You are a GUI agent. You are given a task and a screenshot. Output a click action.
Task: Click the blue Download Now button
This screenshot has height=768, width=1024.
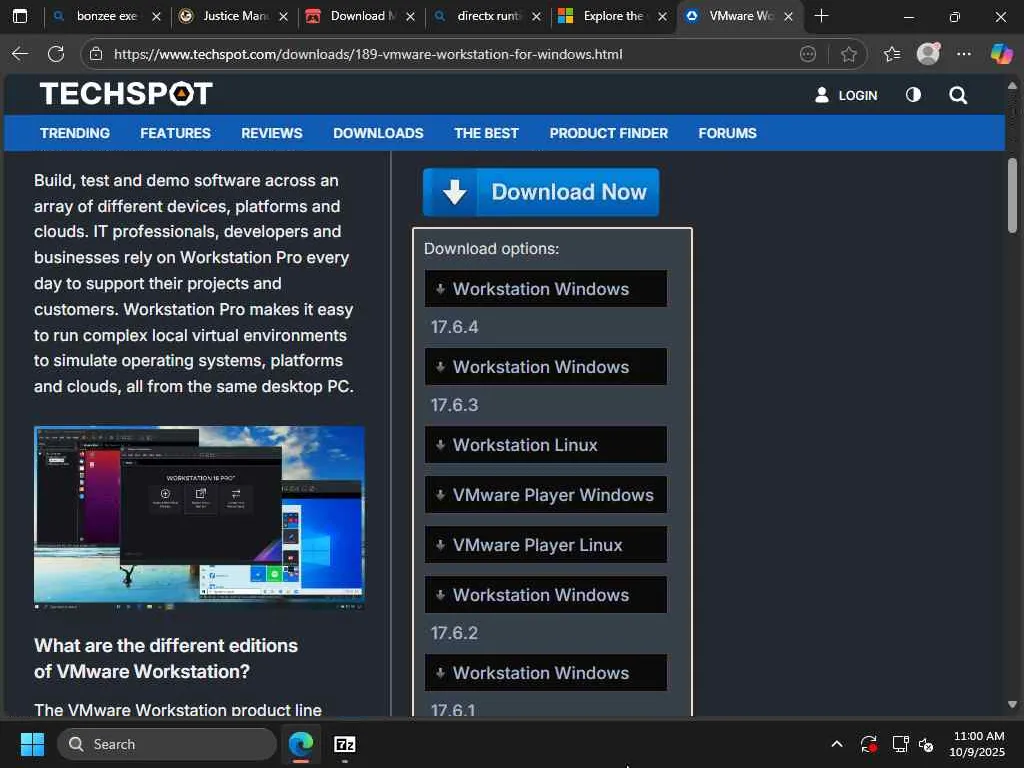[x=541, y=192]
